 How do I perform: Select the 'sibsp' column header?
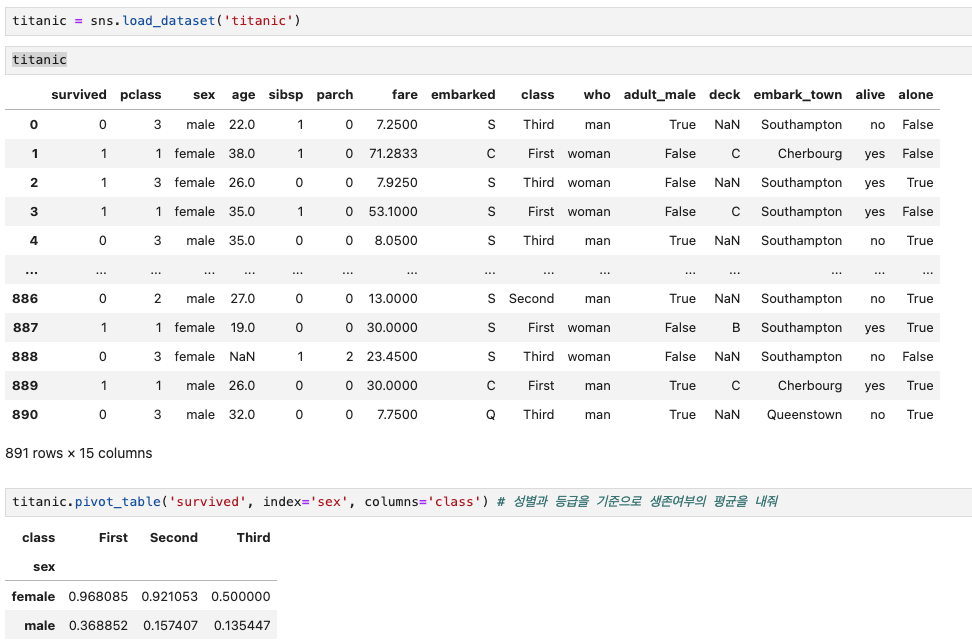286,95
